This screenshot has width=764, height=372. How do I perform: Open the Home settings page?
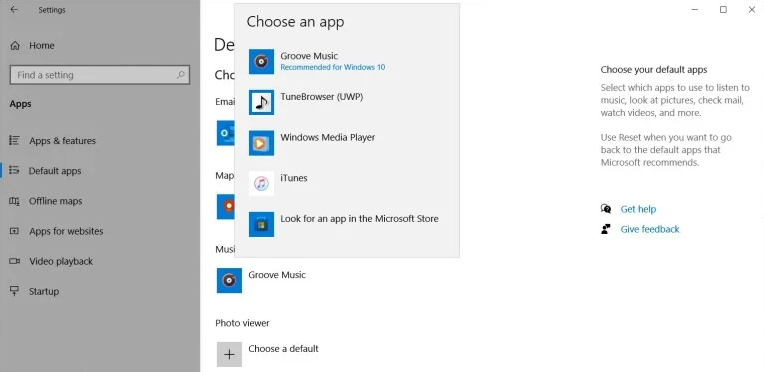(x=41, y=45)
